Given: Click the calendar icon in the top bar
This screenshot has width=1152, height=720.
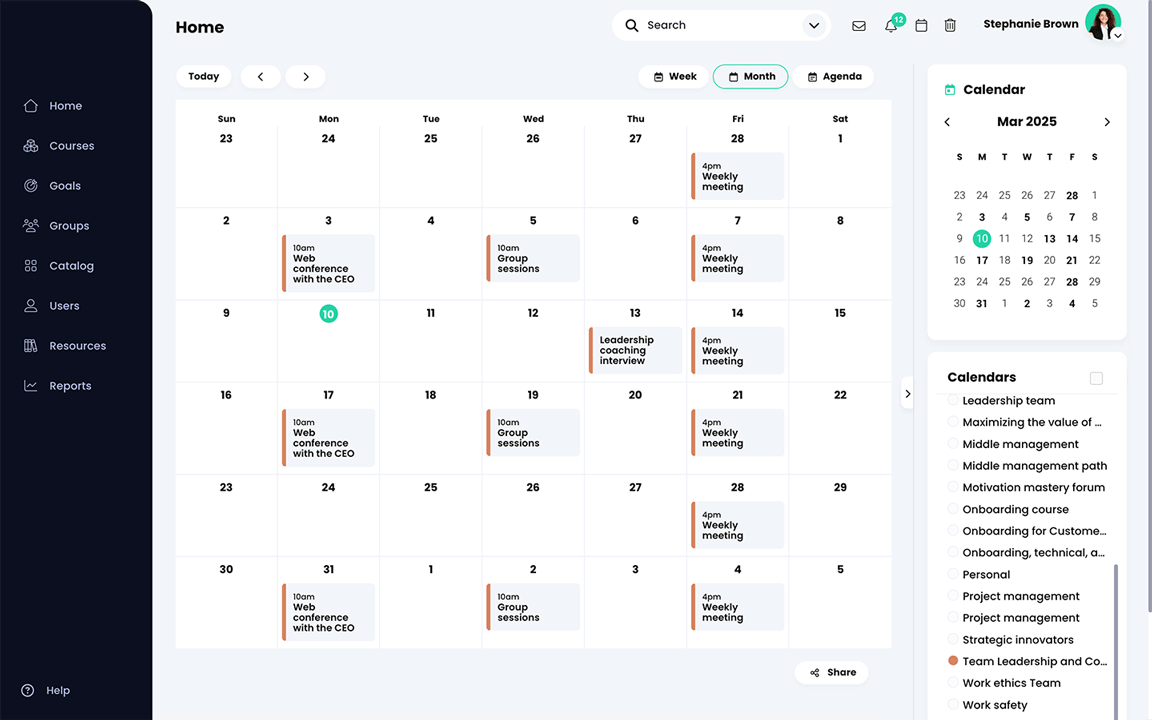Looking at the screenshot, I should [921, 25].
